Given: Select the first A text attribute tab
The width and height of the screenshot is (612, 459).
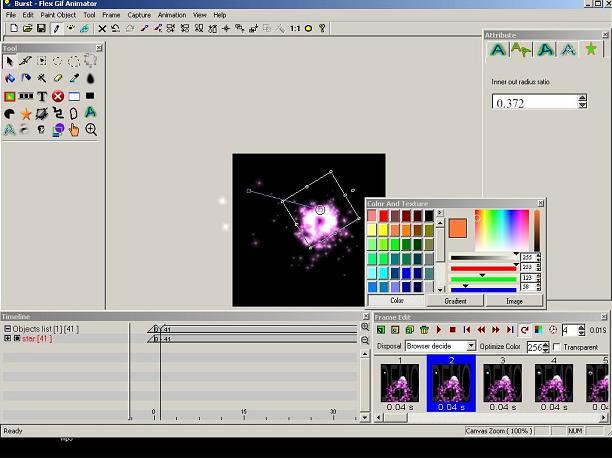Looking at the screenshot, I should click(x=498, y=50).
